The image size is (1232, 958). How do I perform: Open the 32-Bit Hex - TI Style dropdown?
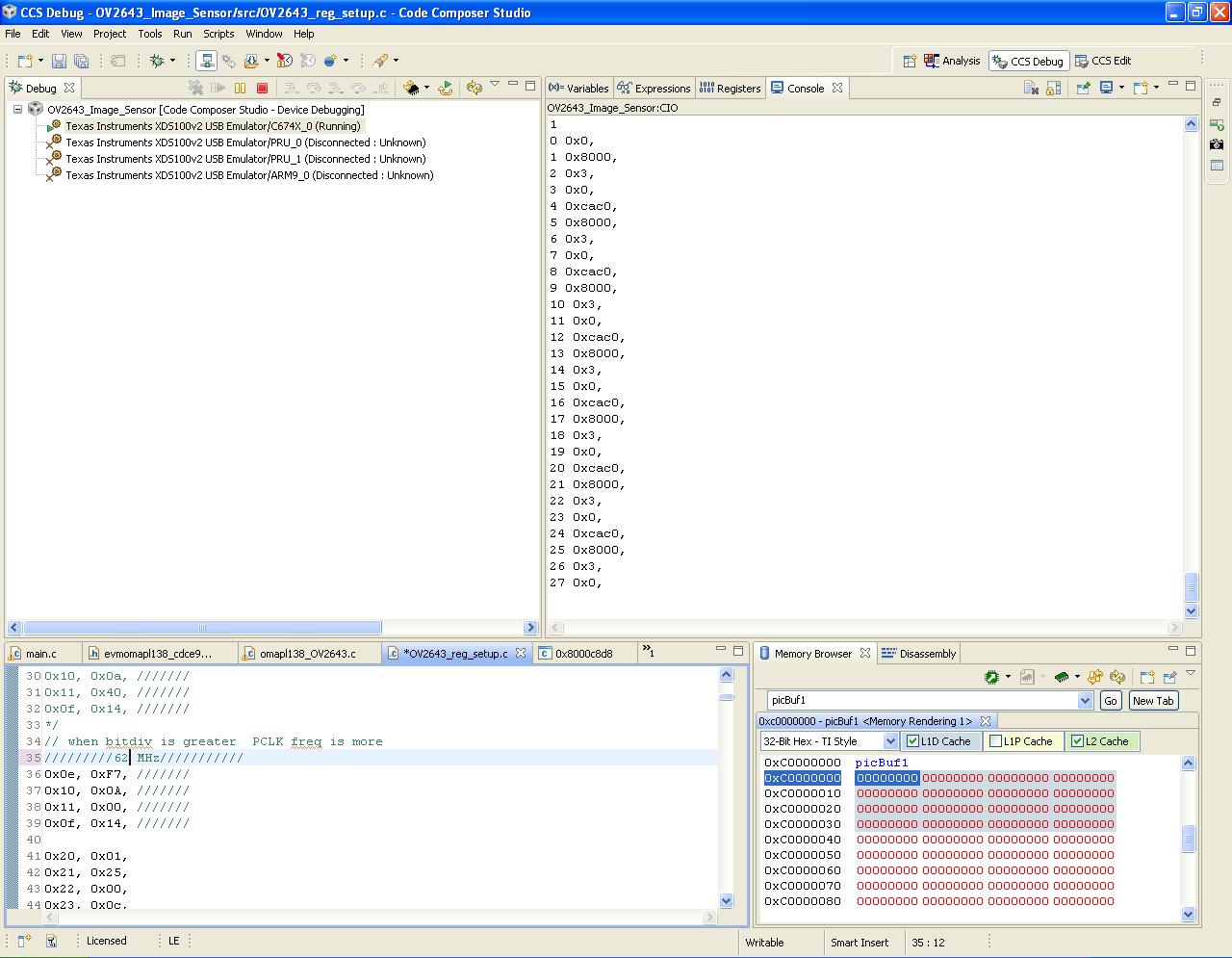(x=890, y=741)
